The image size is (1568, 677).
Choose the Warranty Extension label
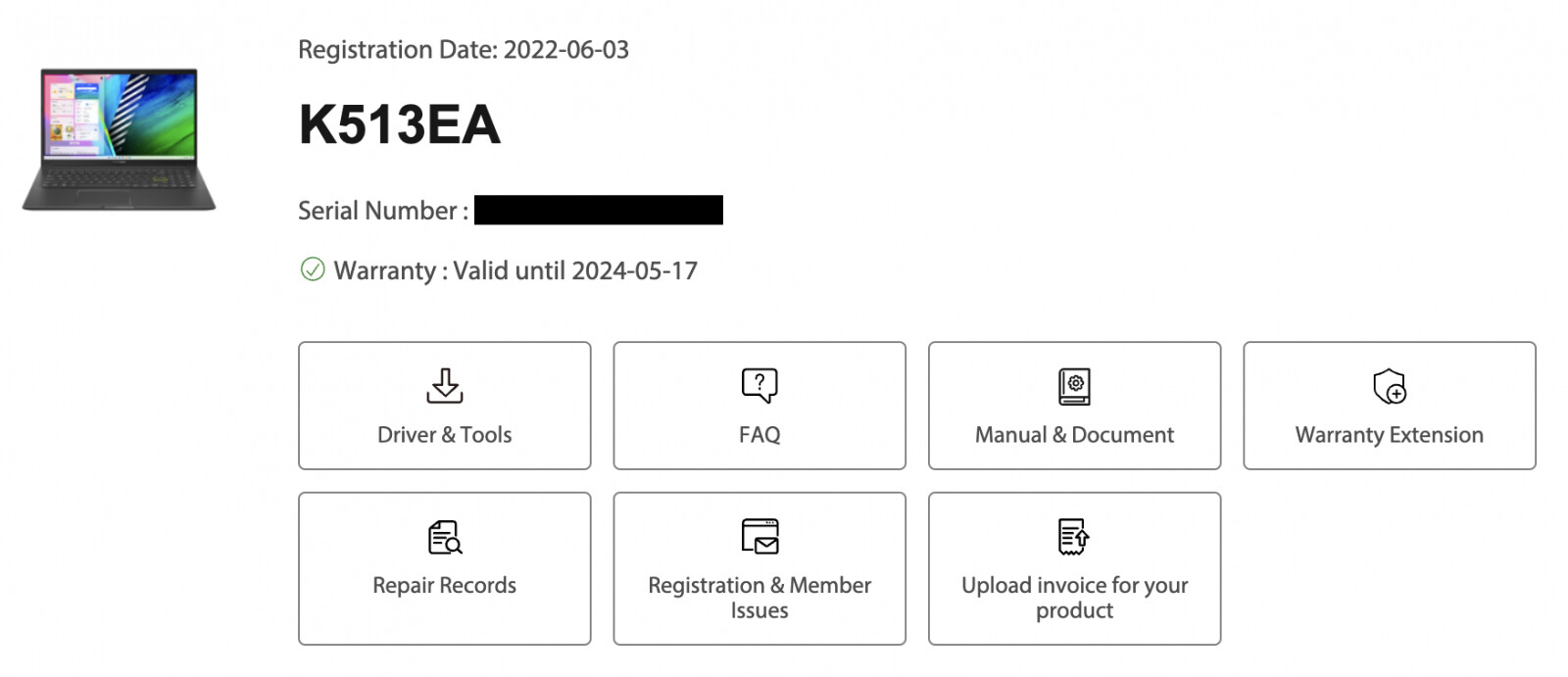tap(1389, 435)
